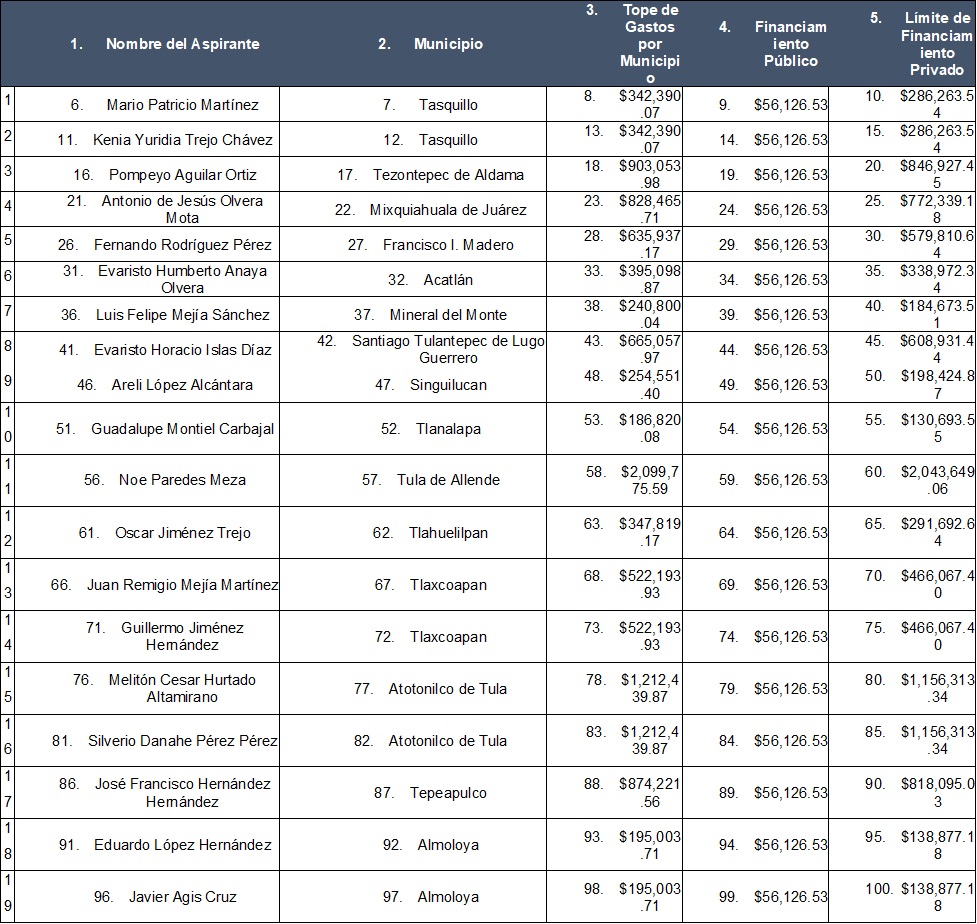
Task: Click 'Evaristo Horacio Islas Díaz'
Action: tap(183, 350)
